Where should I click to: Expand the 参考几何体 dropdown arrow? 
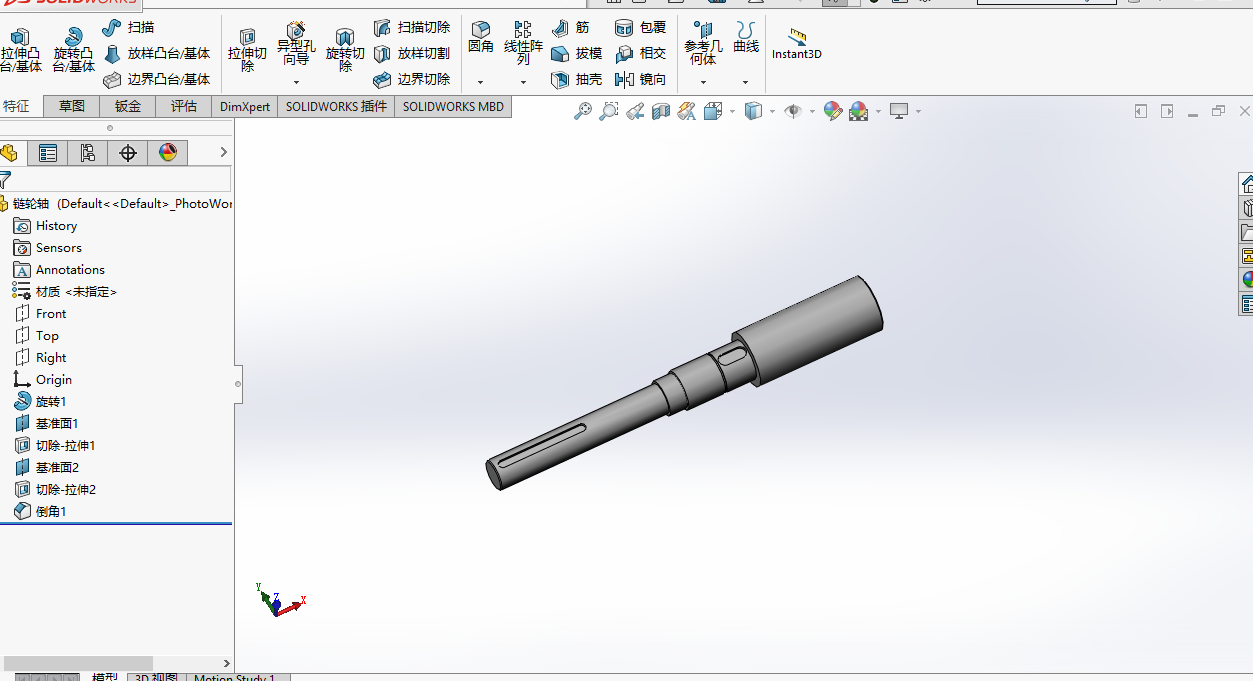[703, 82]
